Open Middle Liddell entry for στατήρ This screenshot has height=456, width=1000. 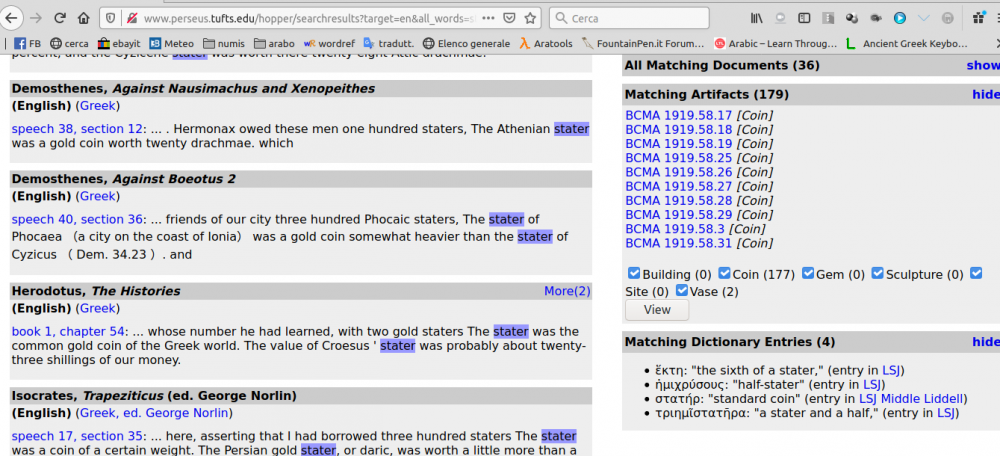point(923,399)
